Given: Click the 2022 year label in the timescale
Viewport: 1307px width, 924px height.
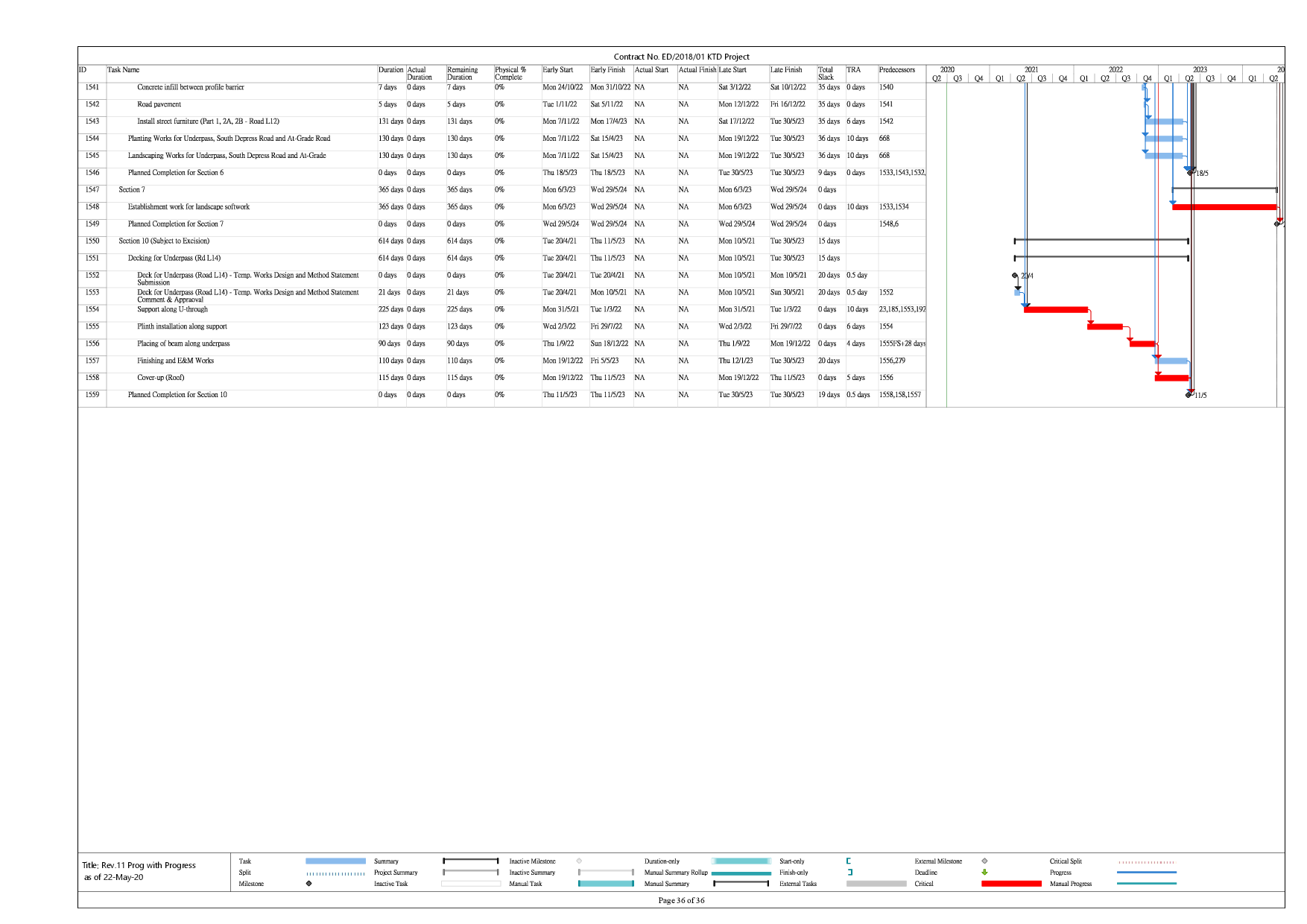Looking at the screenshot, I should [1115, 70].
